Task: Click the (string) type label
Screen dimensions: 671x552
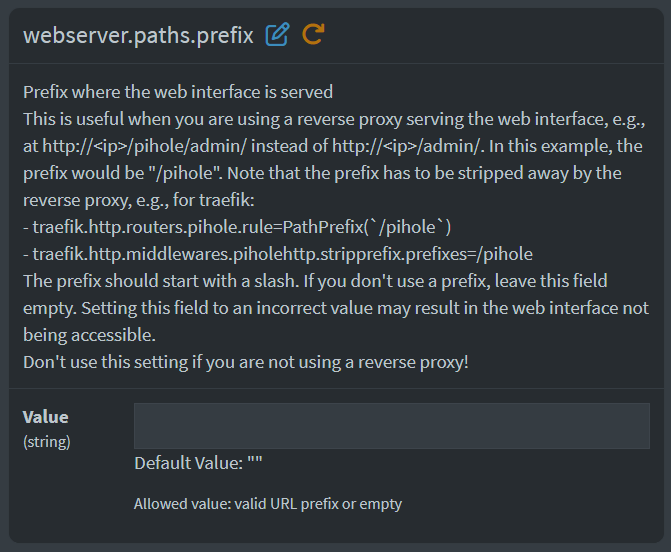Action: (46, 441)
